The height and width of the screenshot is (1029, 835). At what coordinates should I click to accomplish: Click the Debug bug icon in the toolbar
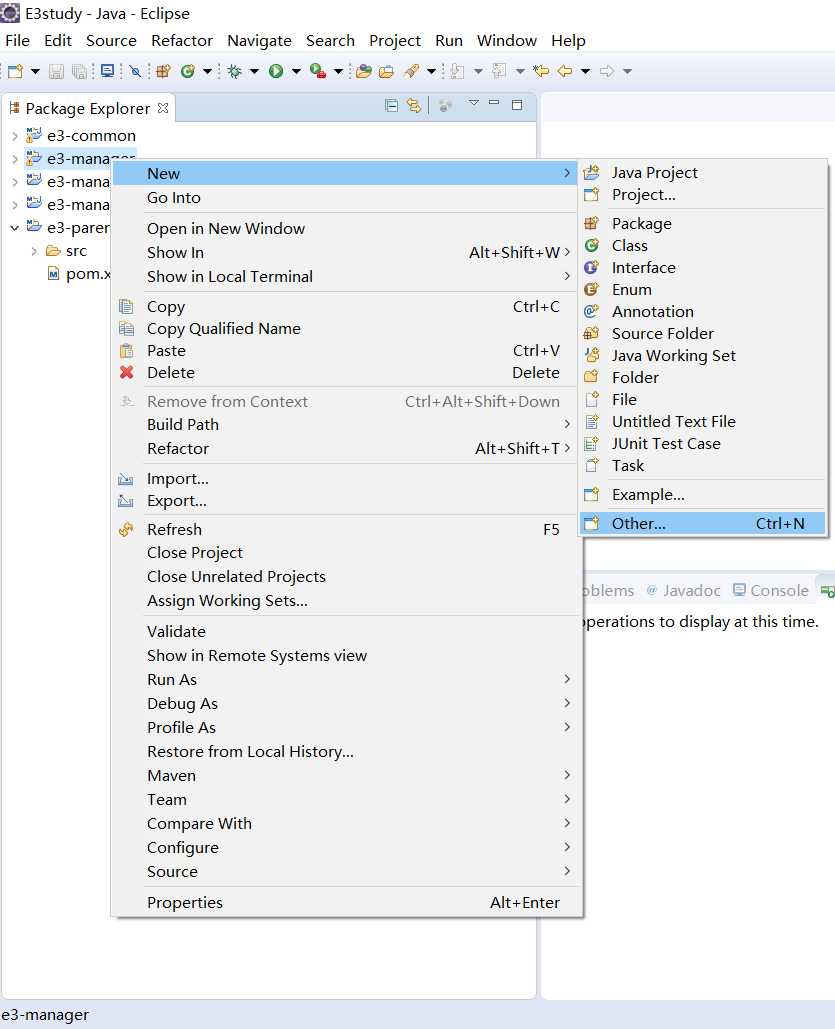click(234, 71)
